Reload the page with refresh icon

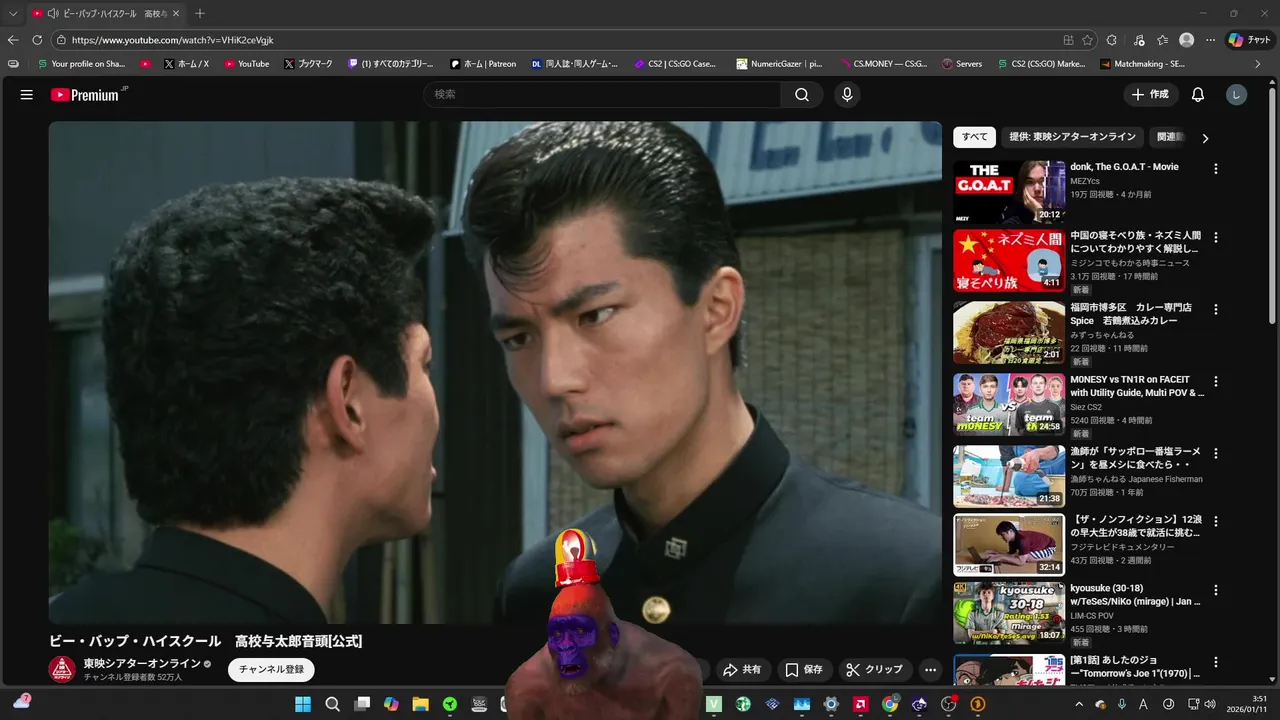pos(37,40)
